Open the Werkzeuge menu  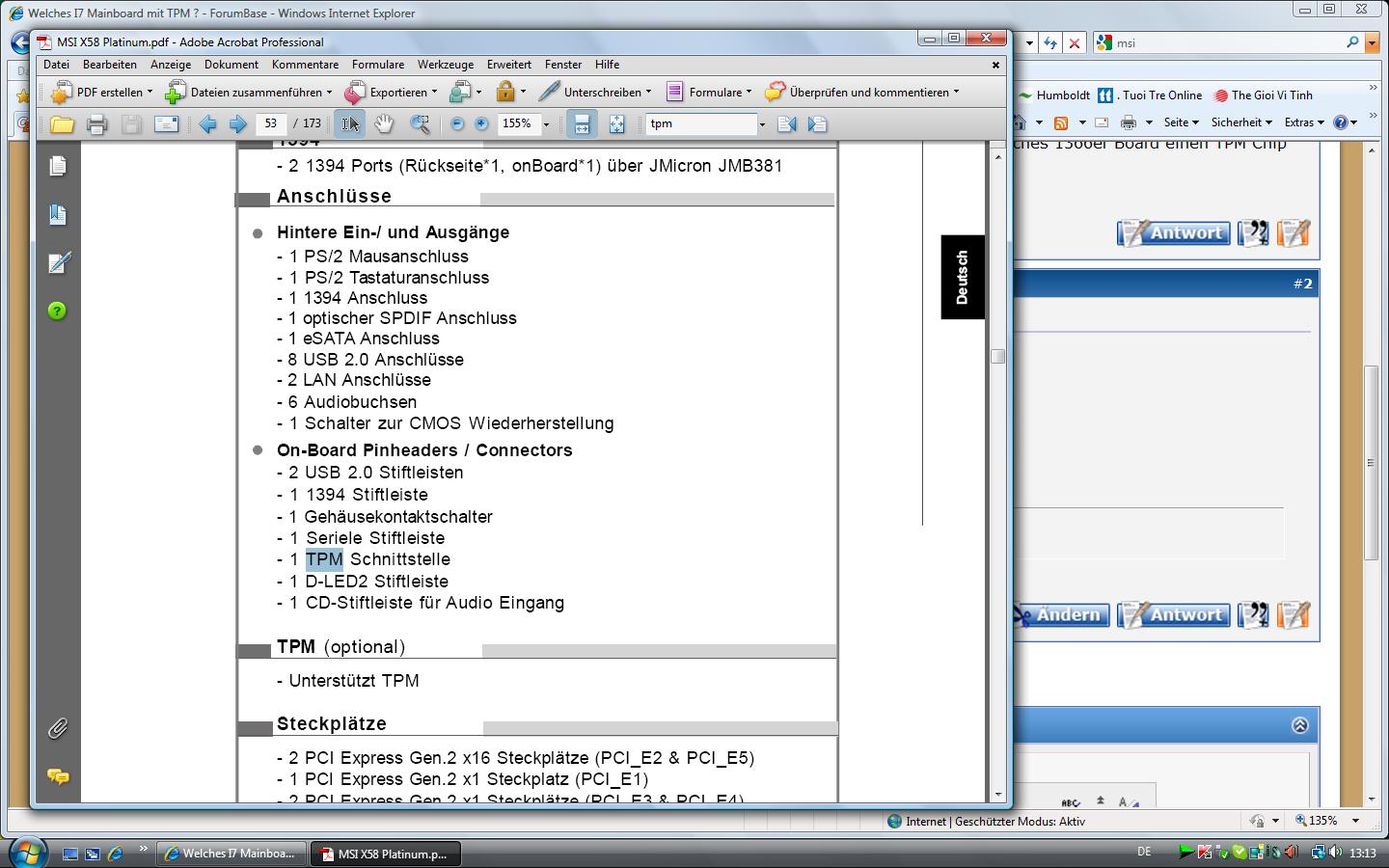pos(446,65)
